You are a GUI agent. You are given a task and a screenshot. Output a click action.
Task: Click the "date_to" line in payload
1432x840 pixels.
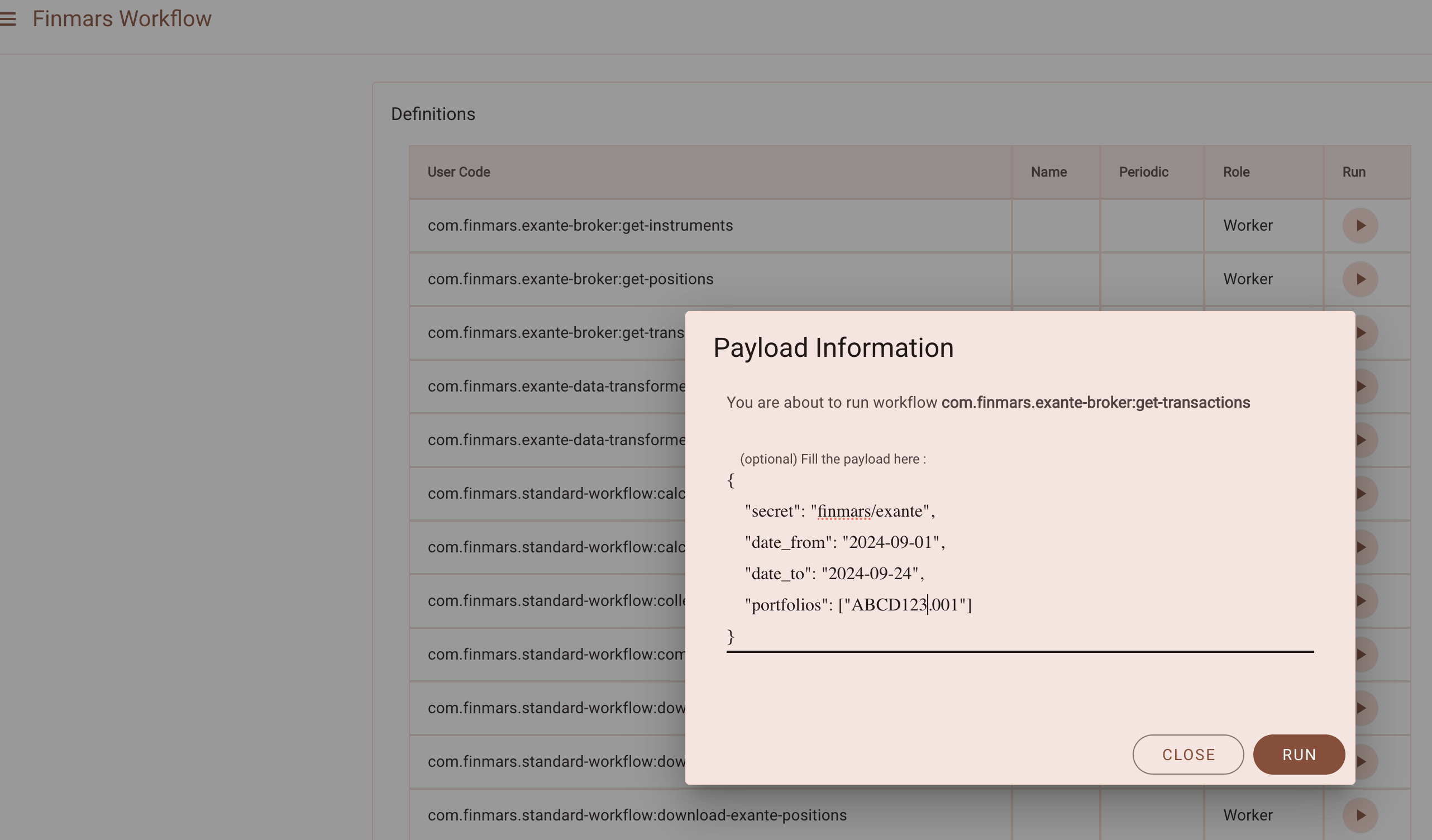(834, 574)
